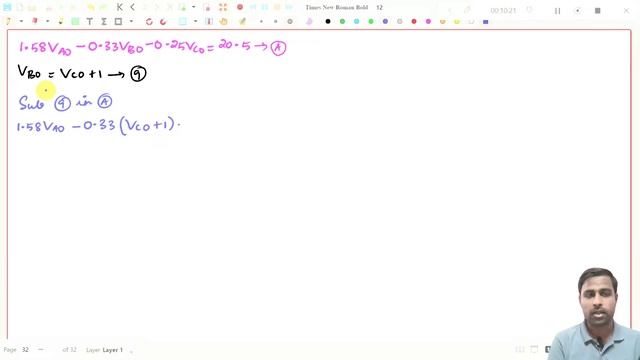Click the Times New Roman Bold font selector
The height and width of the screenshot is (360, 640).
[x=337, y=7]
